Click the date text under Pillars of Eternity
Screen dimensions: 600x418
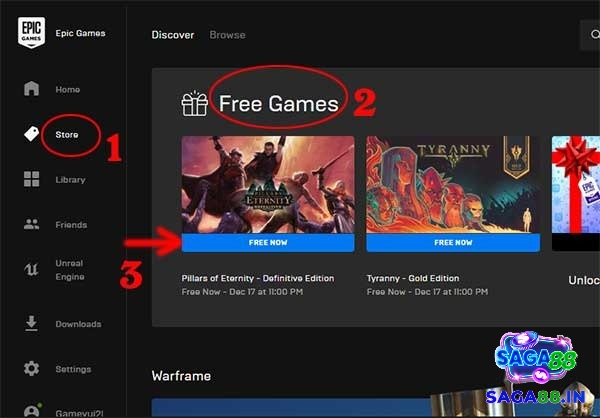coord(242,292)
